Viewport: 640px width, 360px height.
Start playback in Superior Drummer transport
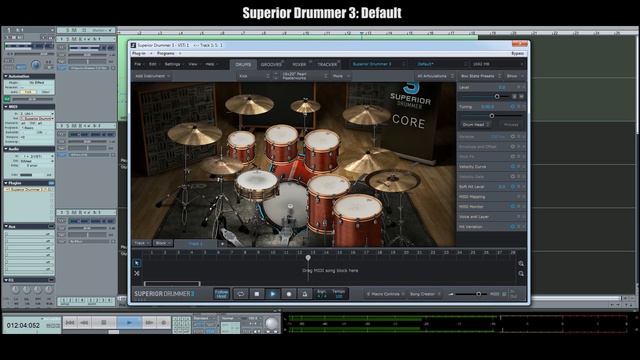[273, 293]
